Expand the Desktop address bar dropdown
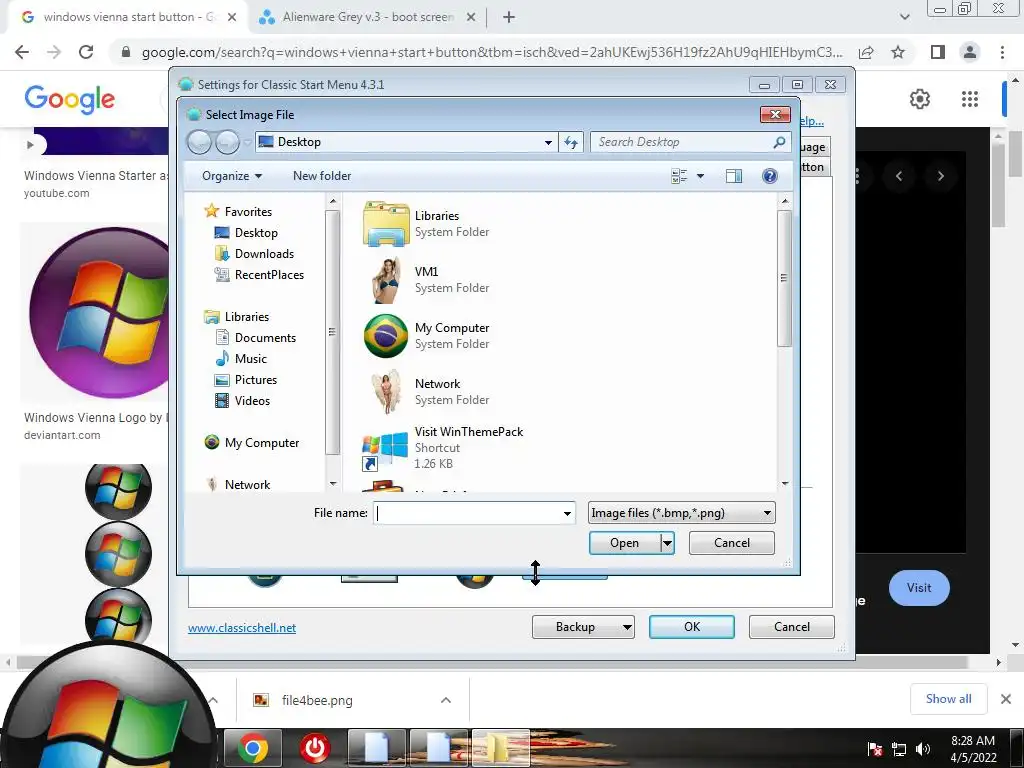This screenshot has height=768, width=1024. (549, 142)
